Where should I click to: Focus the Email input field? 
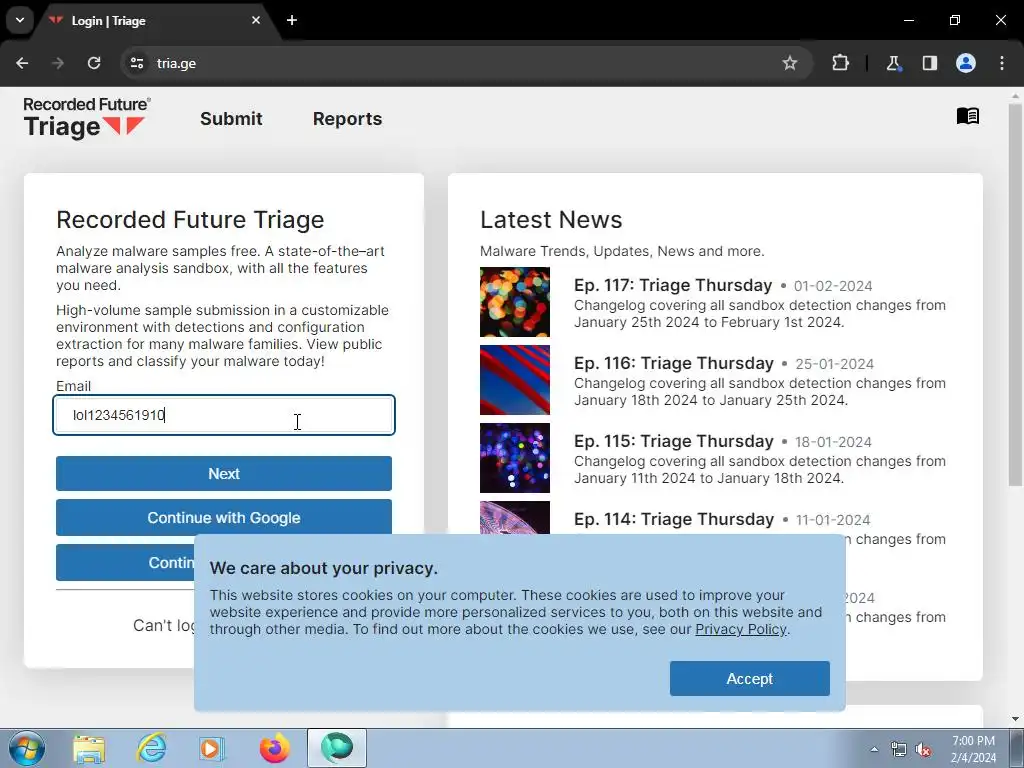[224, 415]
